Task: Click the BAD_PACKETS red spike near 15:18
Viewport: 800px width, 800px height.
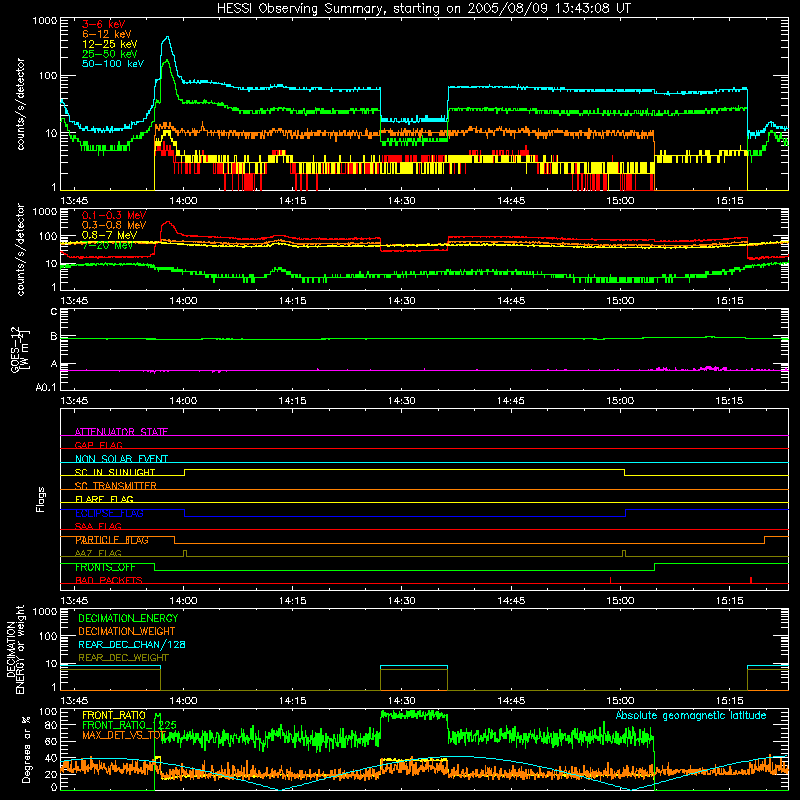Action: click(751, 580)
